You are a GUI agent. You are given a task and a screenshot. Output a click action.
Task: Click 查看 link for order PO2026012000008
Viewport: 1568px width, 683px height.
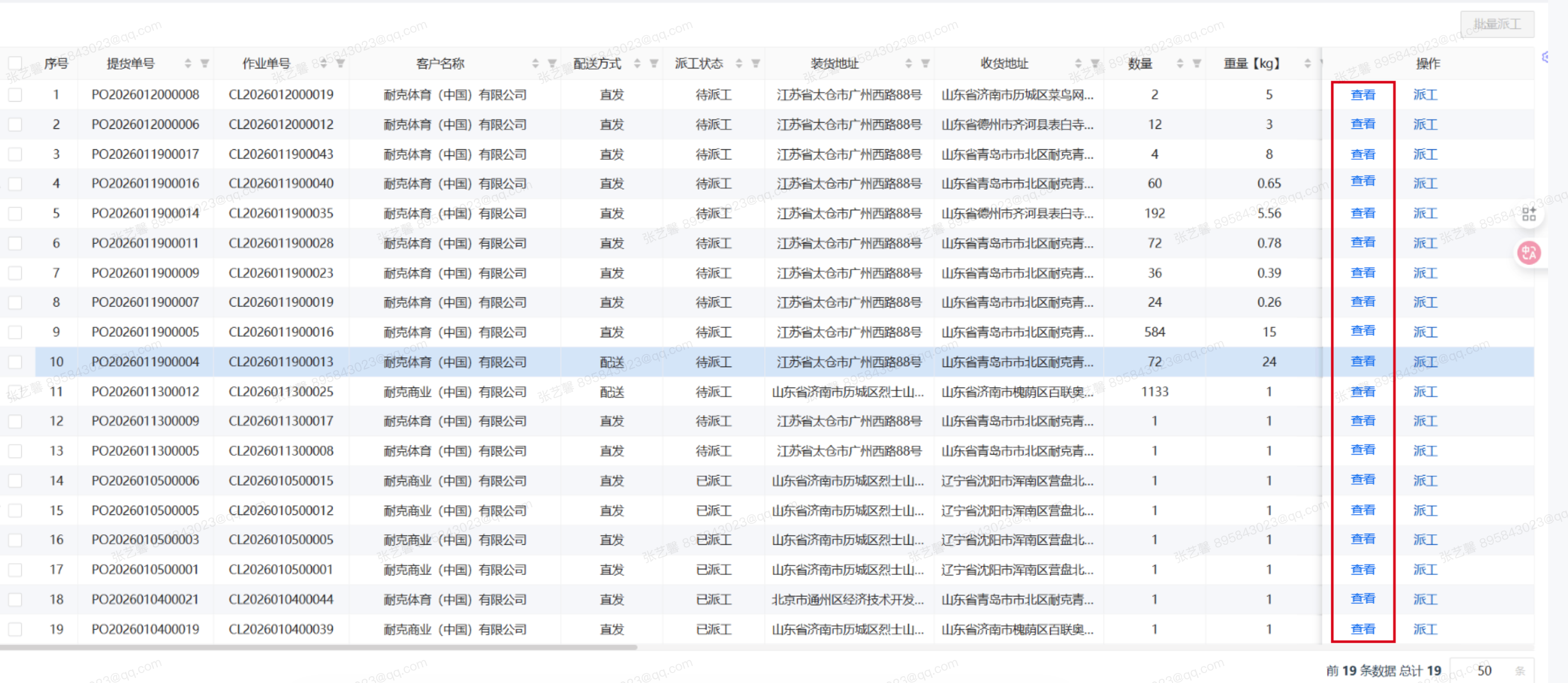point(1363,95)
